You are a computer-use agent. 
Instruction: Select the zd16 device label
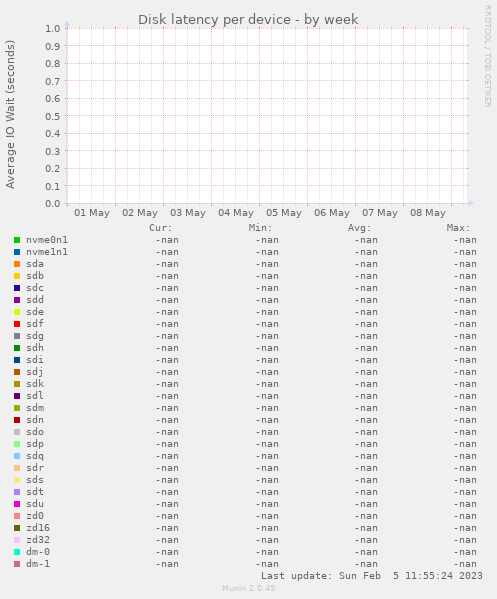tap(38, 528)
